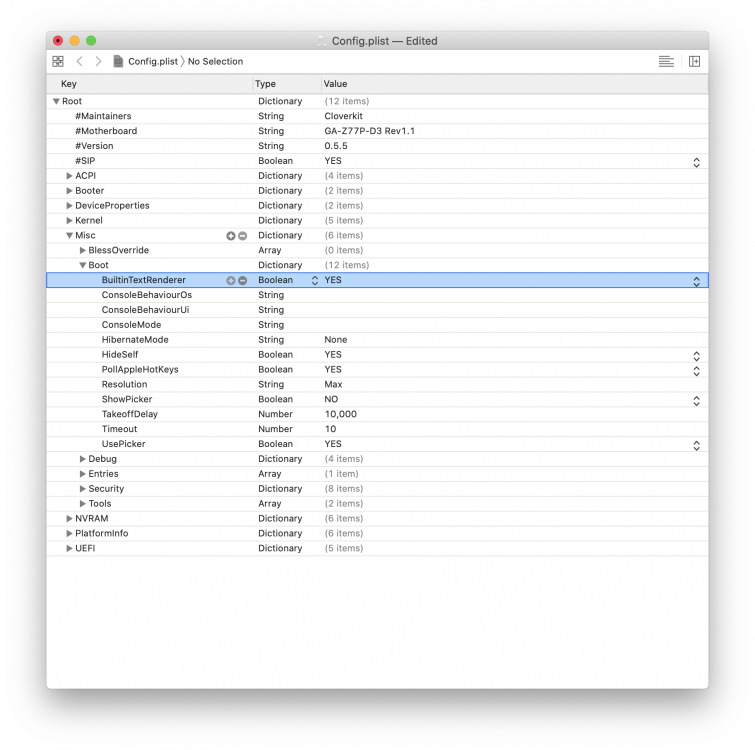This screenshot has width=755, height=750.
Task: Click the Resolution value Max
Action: click(333, 385)
